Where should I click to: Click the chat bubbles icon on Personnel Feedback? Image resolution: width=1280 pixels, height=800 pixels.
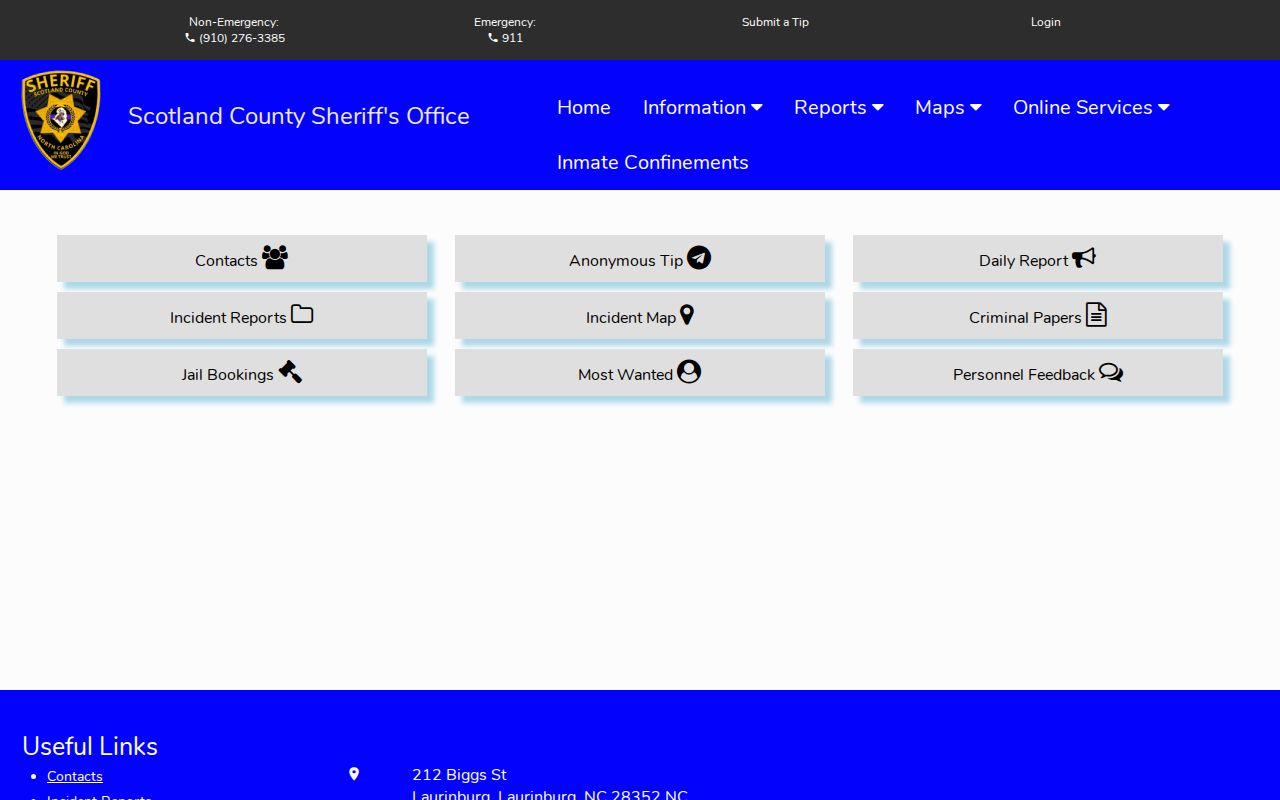[x=1111, y=372]
